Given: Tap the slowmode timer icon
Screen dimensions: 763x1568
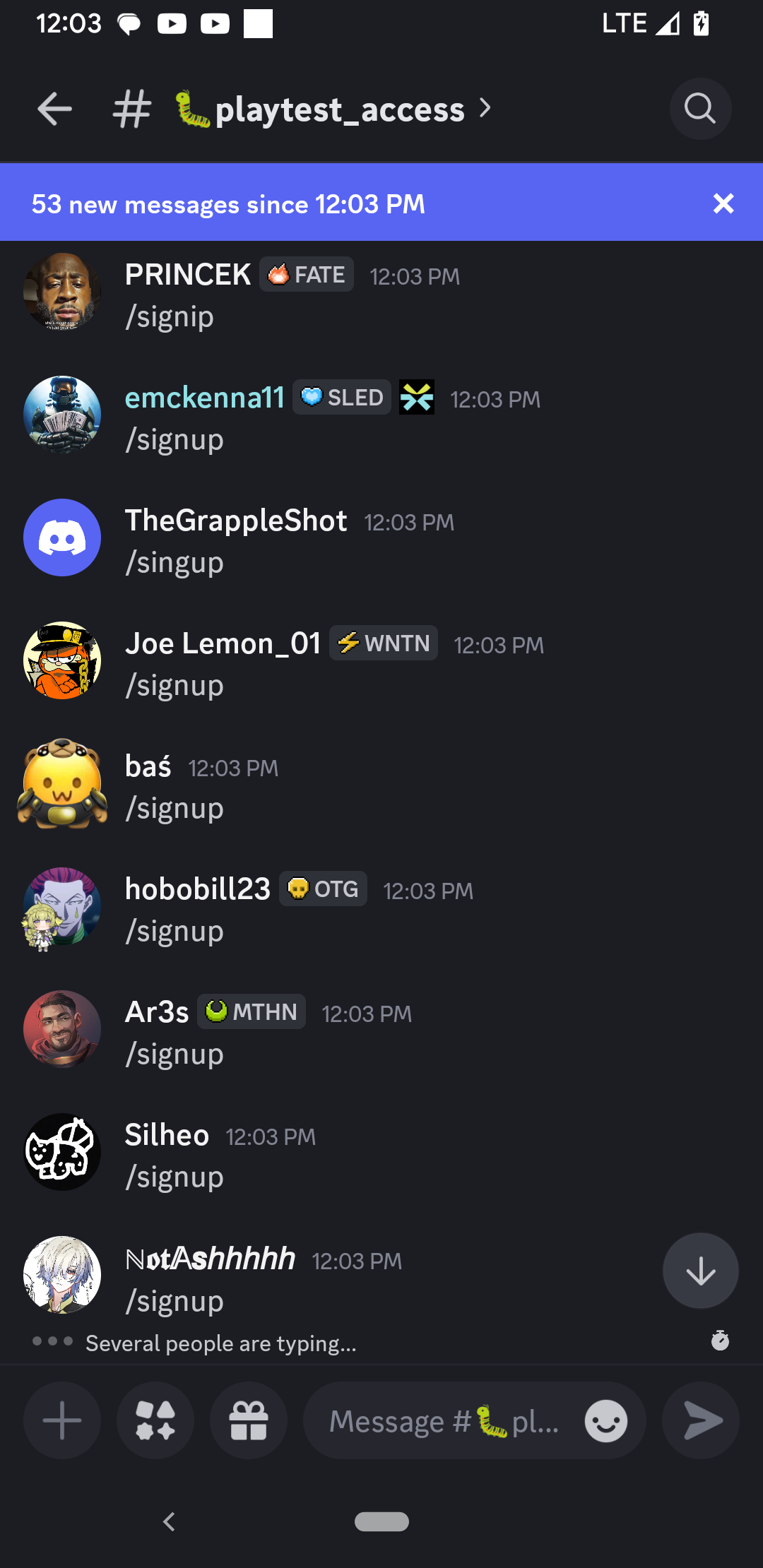Looking at the screenshot, I should (720, 1340).
